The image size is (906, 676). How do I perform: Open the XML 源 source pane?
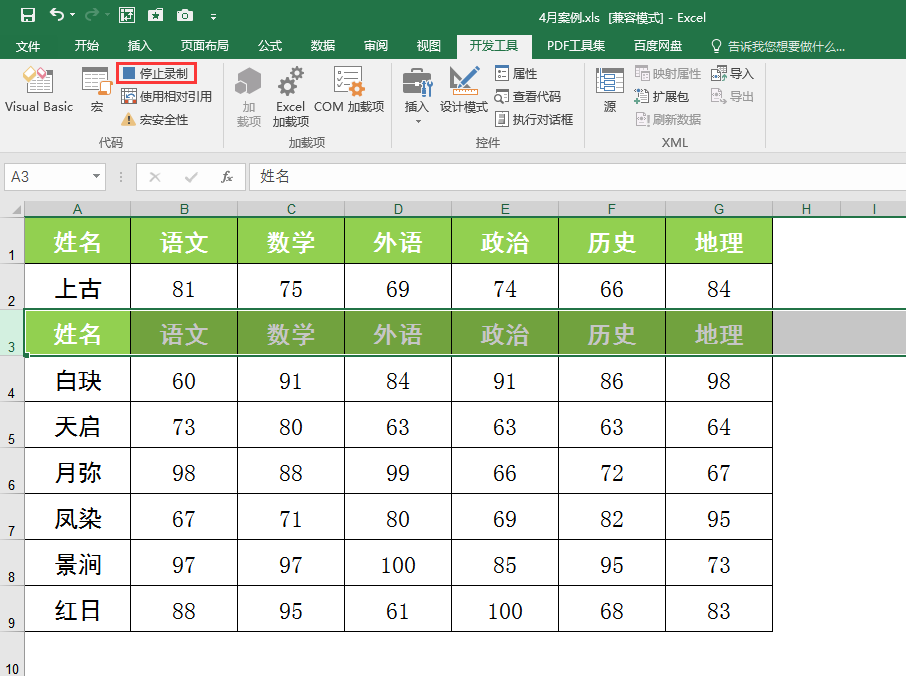[610, 90]
